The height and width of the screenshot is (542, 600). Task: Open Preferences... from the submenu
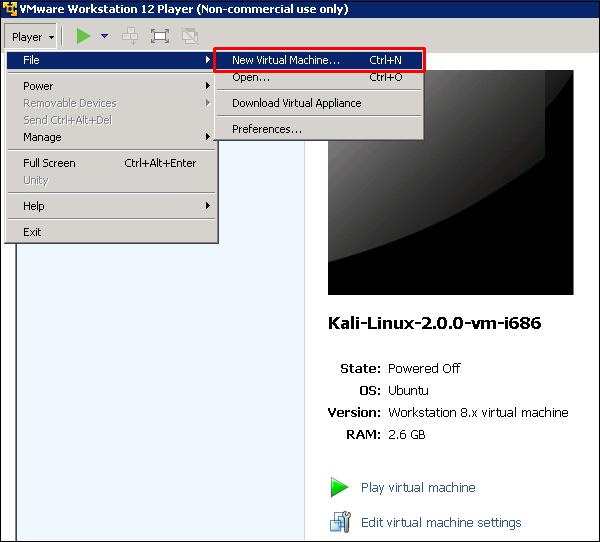(x=319, y=129)
